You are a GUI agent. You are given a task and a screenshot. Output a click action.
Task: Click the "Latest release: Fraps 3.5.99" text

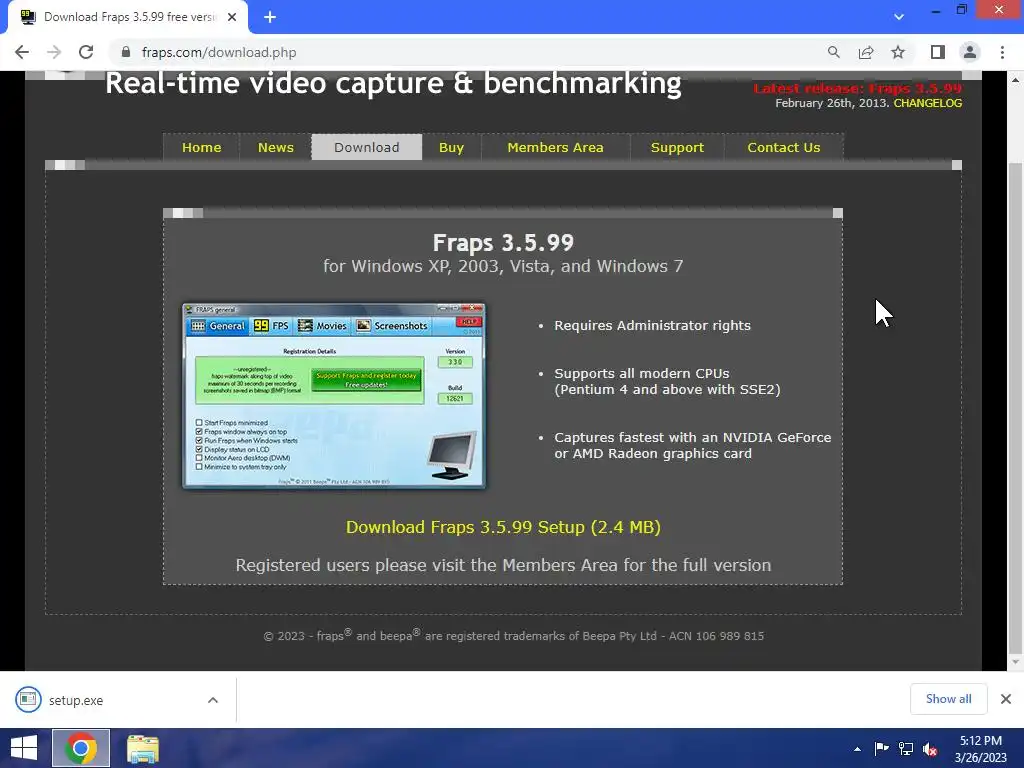(857, 89)
